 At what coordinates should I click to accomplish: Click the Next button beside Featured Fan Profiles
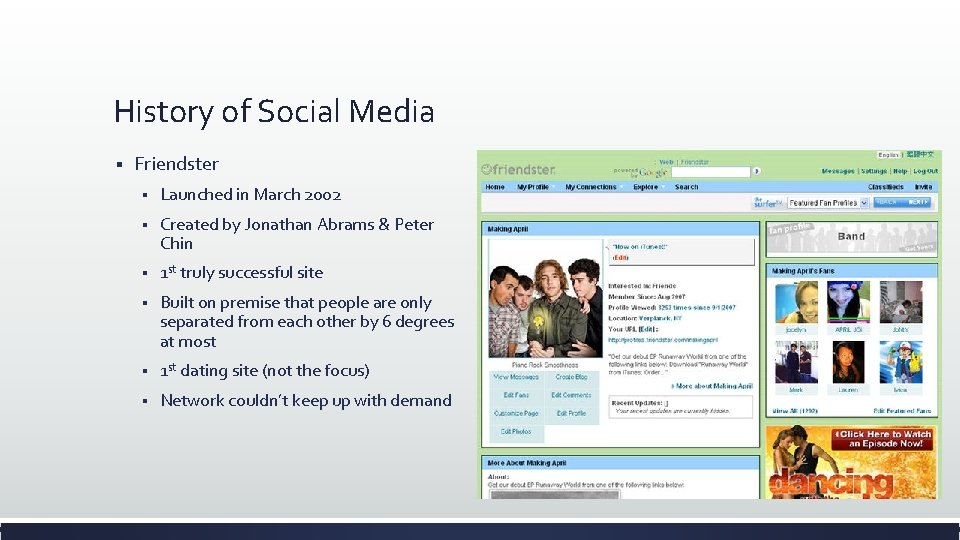click(917, 202)
